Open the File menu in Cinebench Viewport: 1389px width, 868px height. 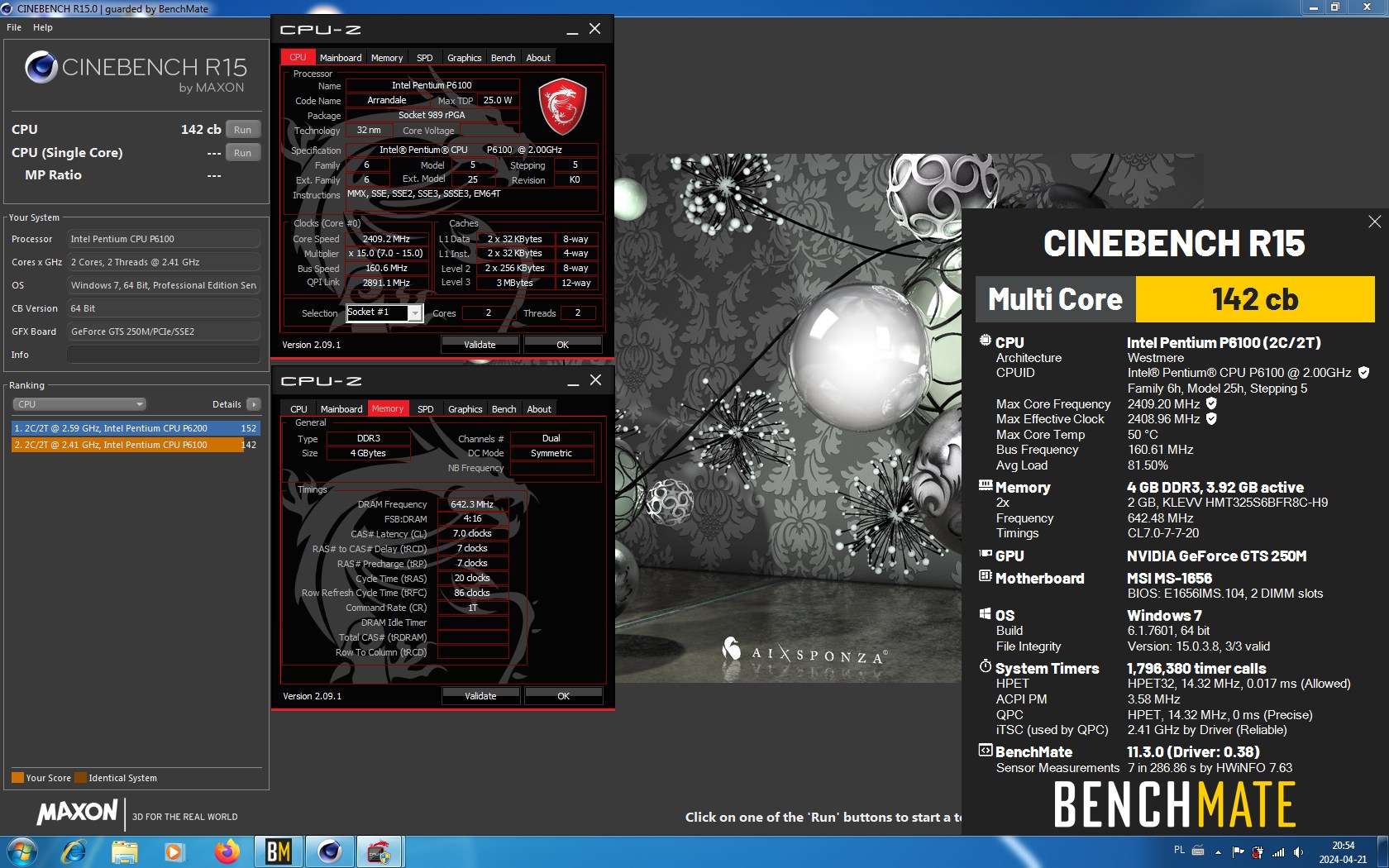(14, 27)
